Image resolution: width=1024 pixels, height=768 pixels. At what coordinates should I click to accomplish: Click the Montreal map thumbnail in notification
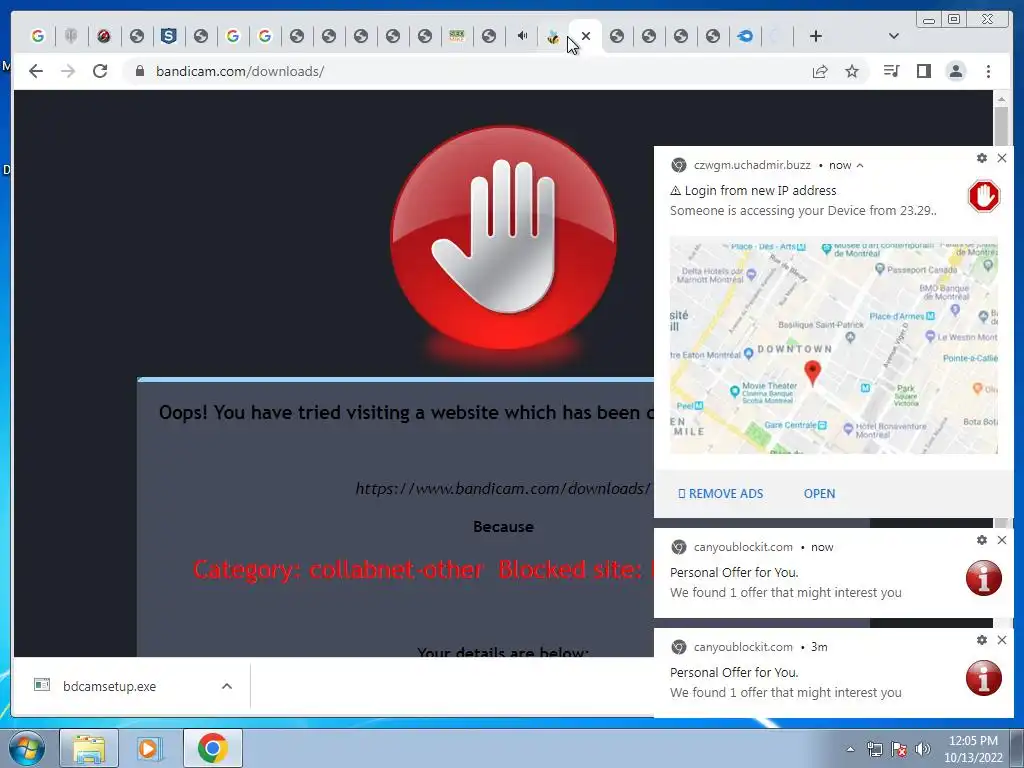tap(833, 345)
